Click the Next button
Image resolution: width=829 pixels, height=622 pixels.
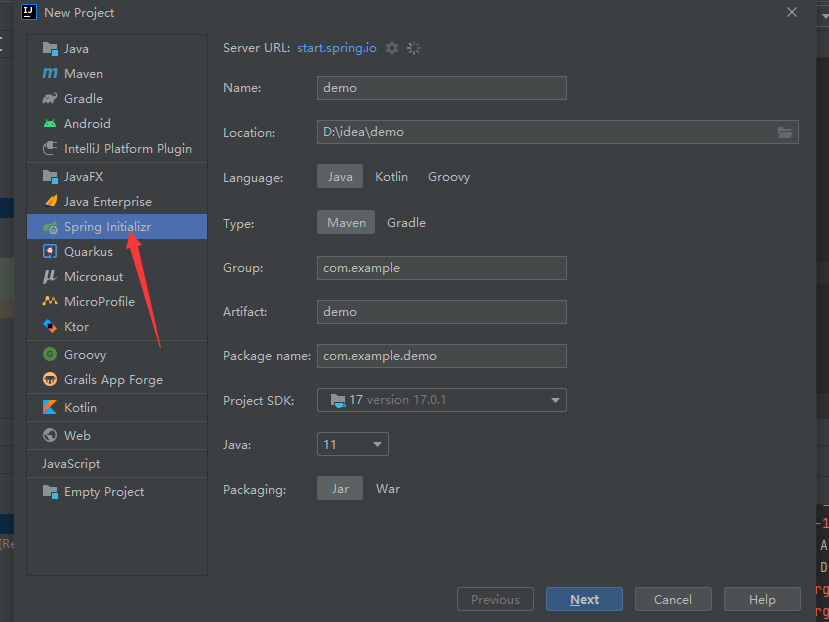click(584, 599)
